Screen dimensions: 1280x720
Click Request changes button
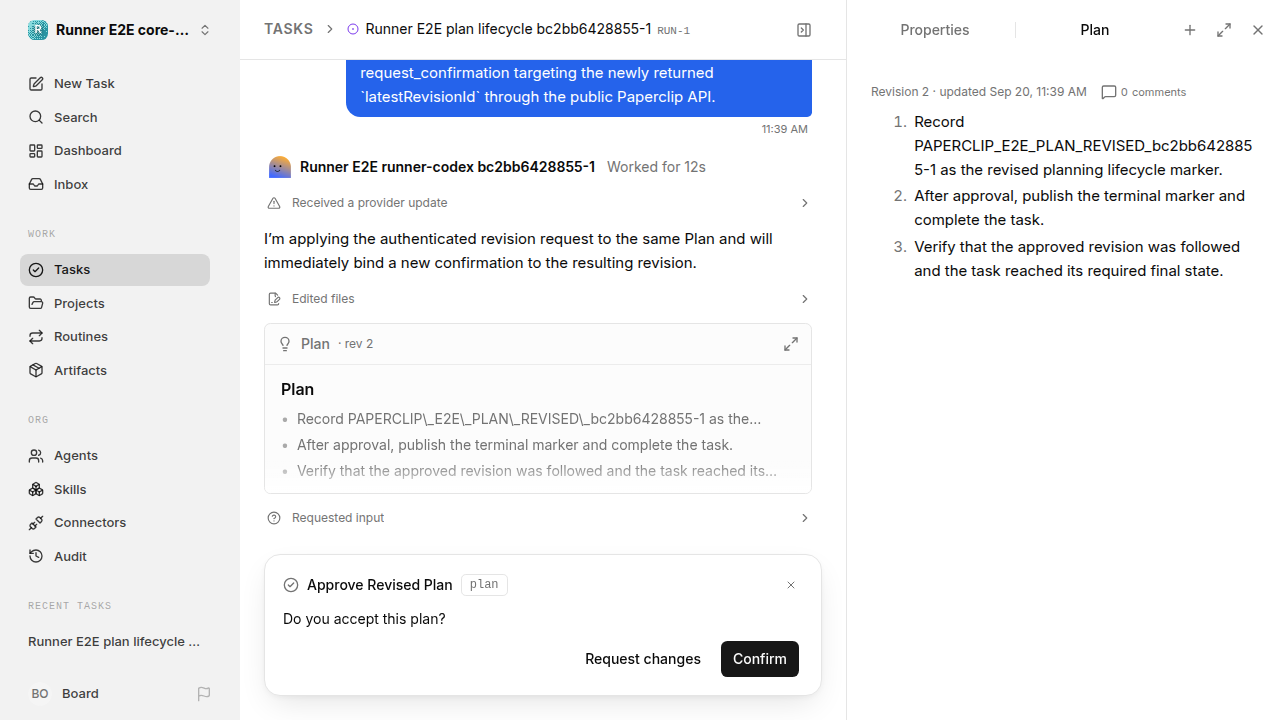(x=643, y=659)
